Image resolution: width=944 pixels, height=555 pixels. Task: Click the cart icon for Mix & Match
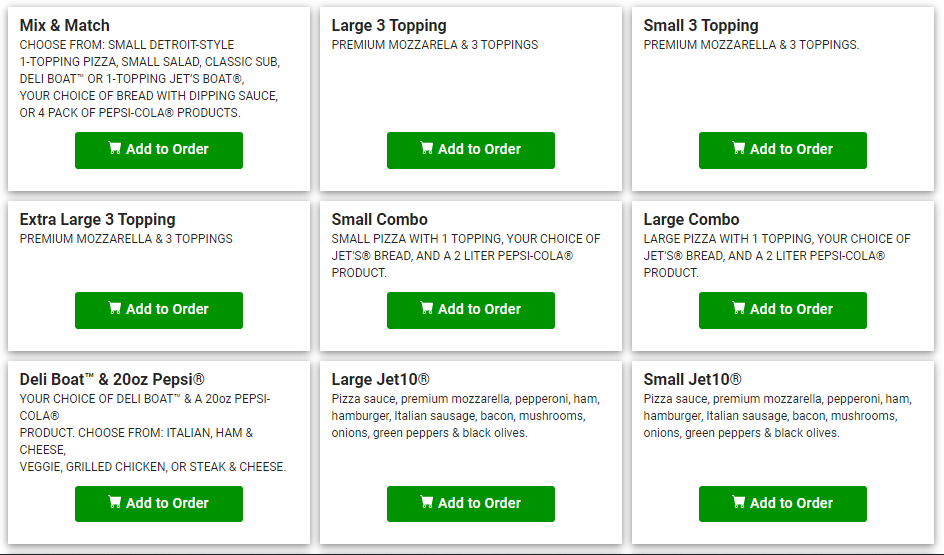pyautogui.click(x=115, y=148)
